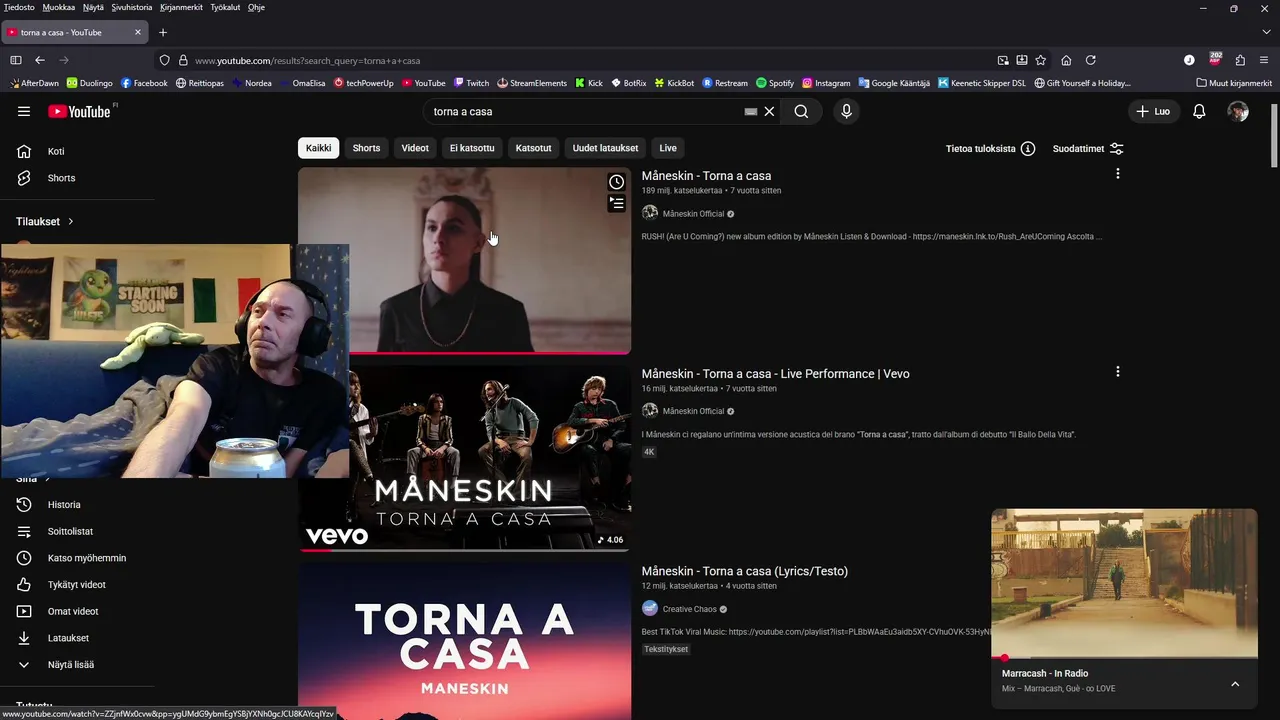
Task: Open Måneskin Official channel under first result
Action: coord(693,213)
